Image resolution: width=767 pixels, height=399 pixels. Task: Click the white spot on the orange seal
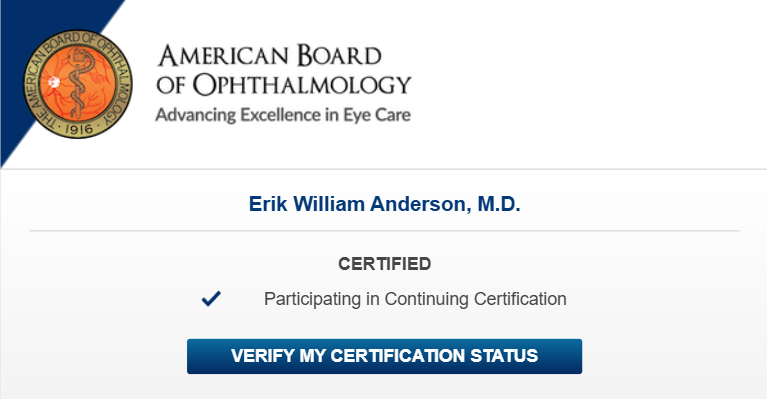(54, 82)
